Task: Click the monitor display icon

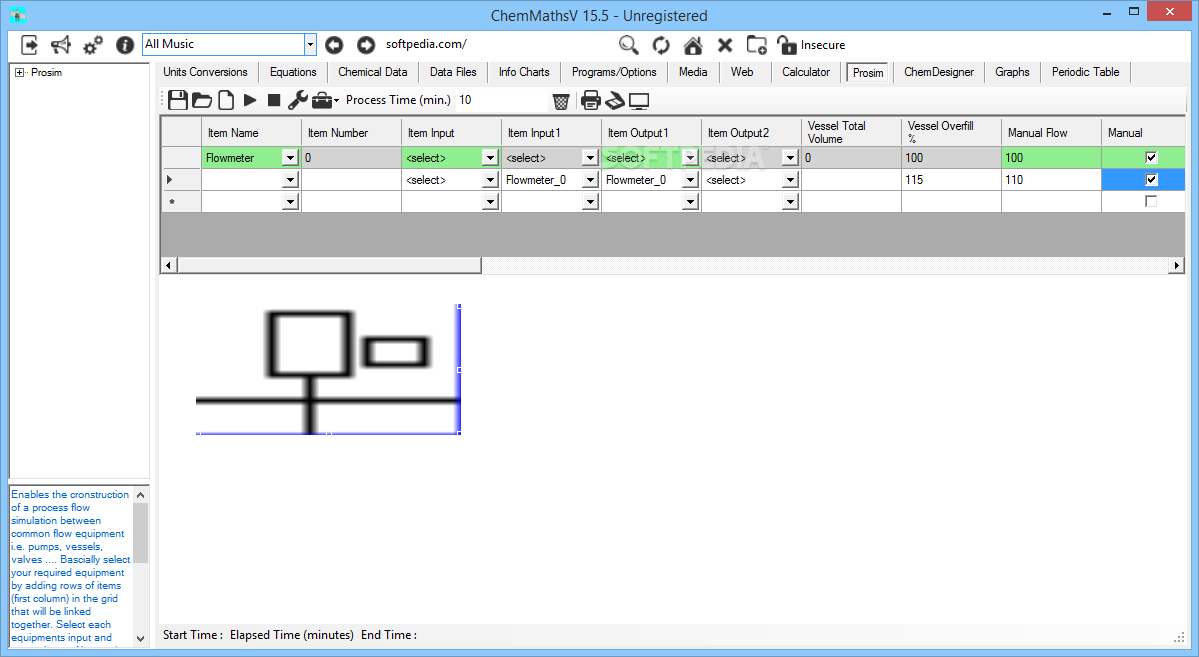Action: point(639,101)
